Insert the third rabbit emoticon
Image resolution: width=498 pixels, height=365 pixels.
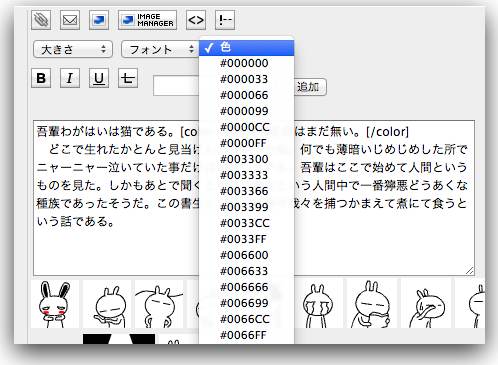tap(159, 304)
